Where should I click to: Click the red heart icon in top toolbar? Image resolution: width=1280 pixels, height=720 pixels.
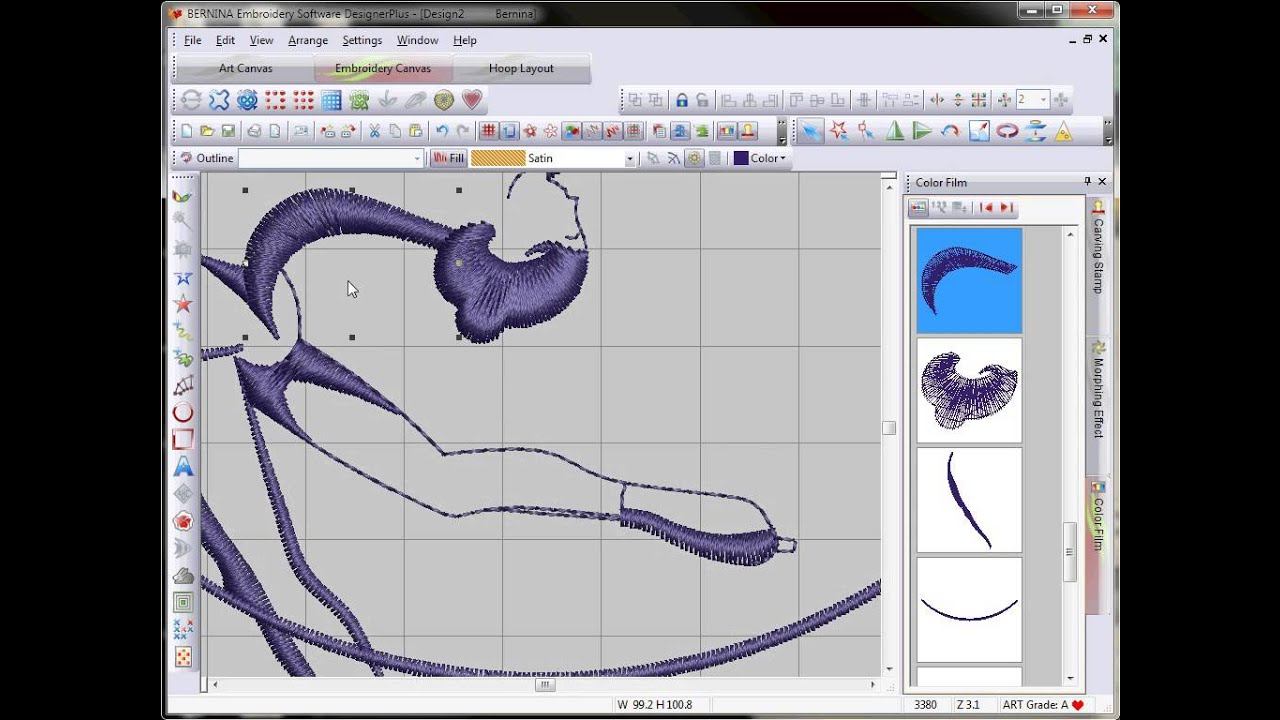tap(472, 100)
